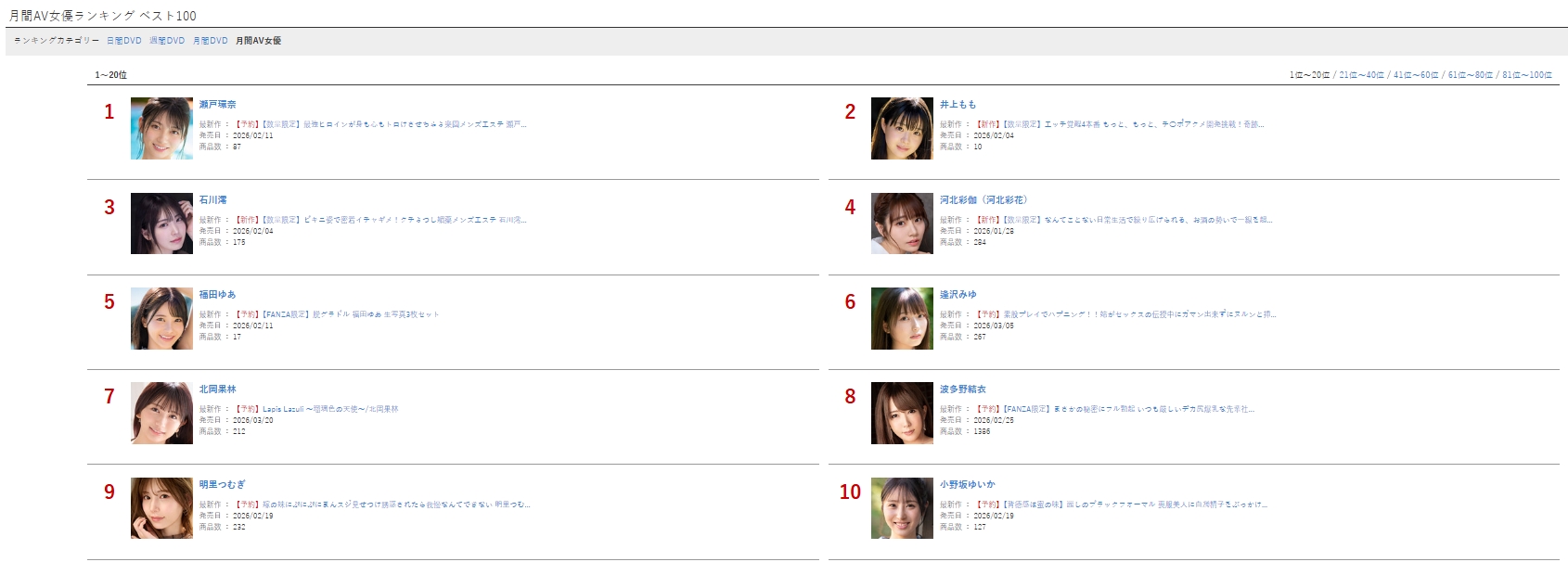Open the 日間DVD ranking category
Image resolution: width=1568 pixels, height=562 pixels.
124,41
